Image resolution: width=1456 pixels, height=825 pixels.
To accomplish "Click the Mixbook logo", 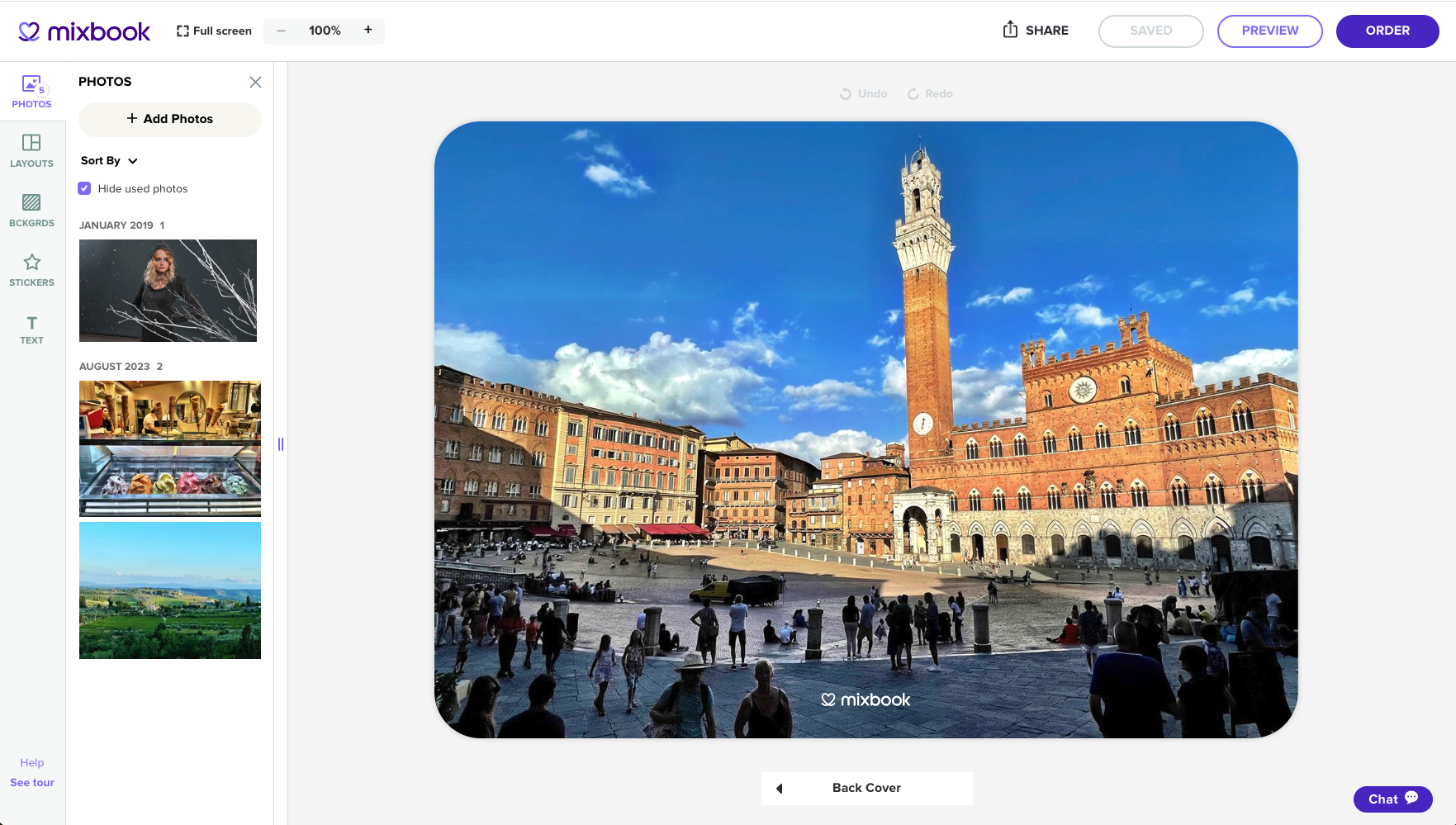I will (84, 31).
